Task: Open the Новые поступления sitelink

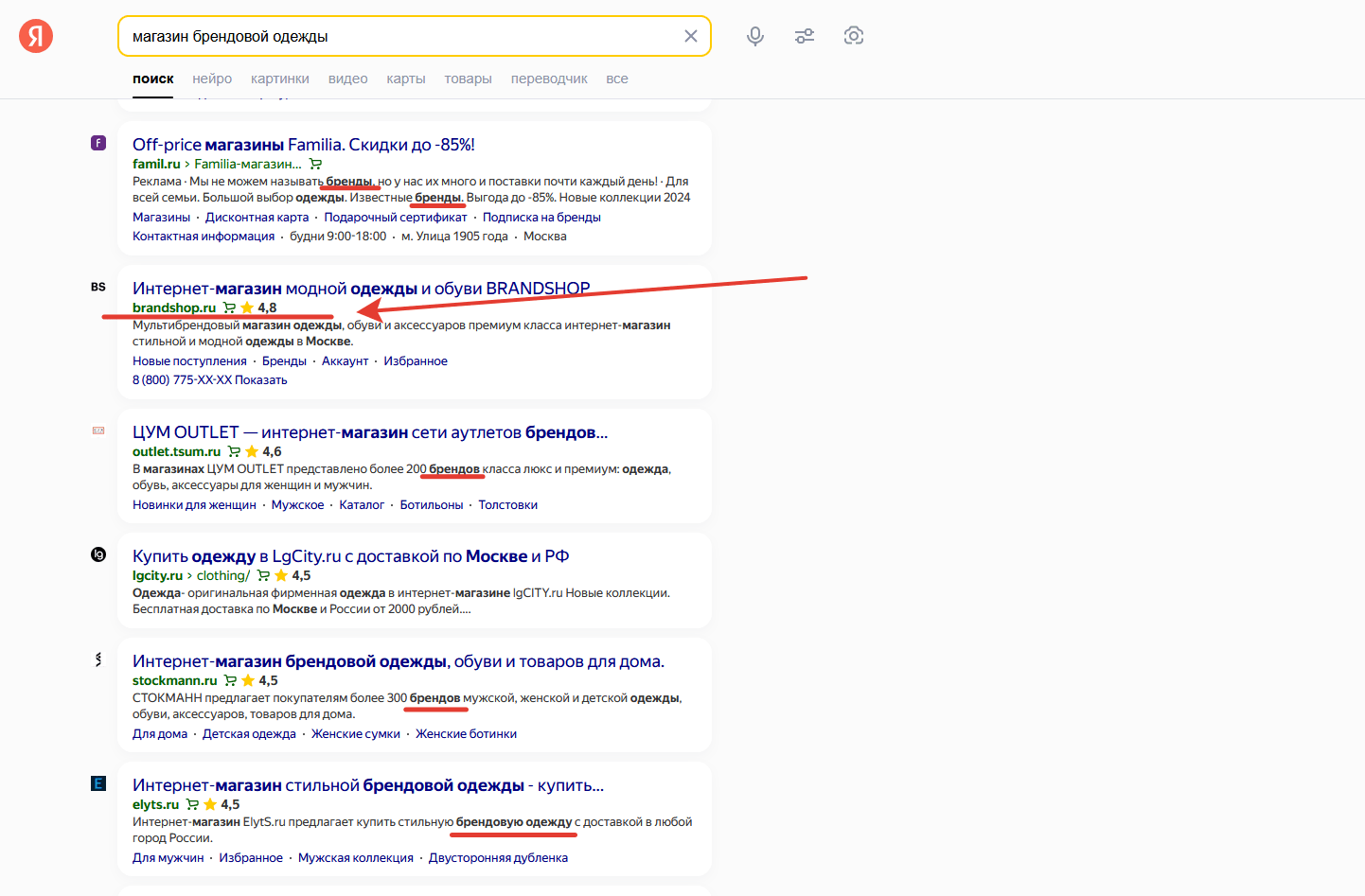Action: coord(189,360)
